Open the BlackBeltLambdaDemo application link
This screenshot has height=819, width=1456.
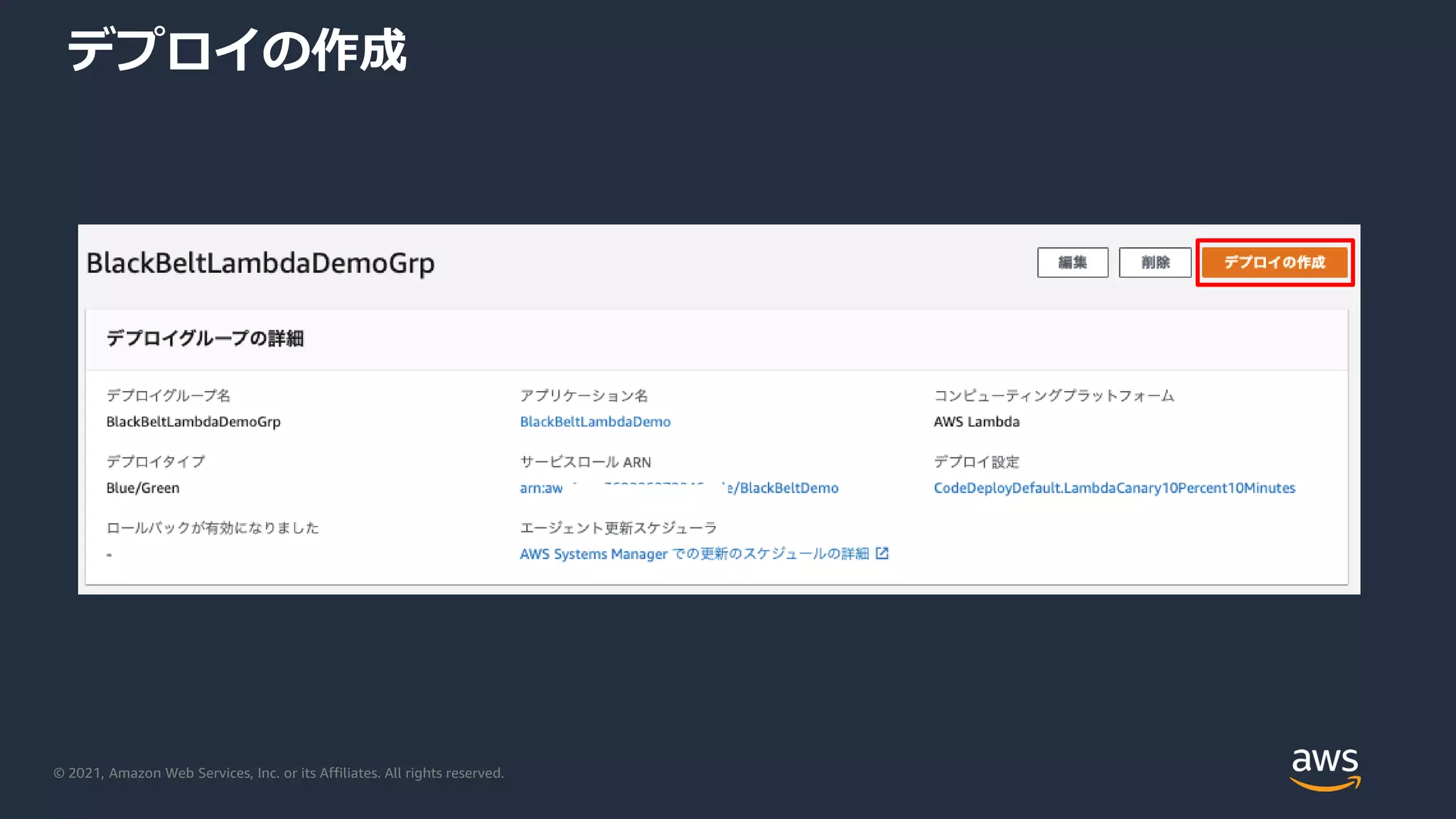pyautogui.click(x=595, y=422)
